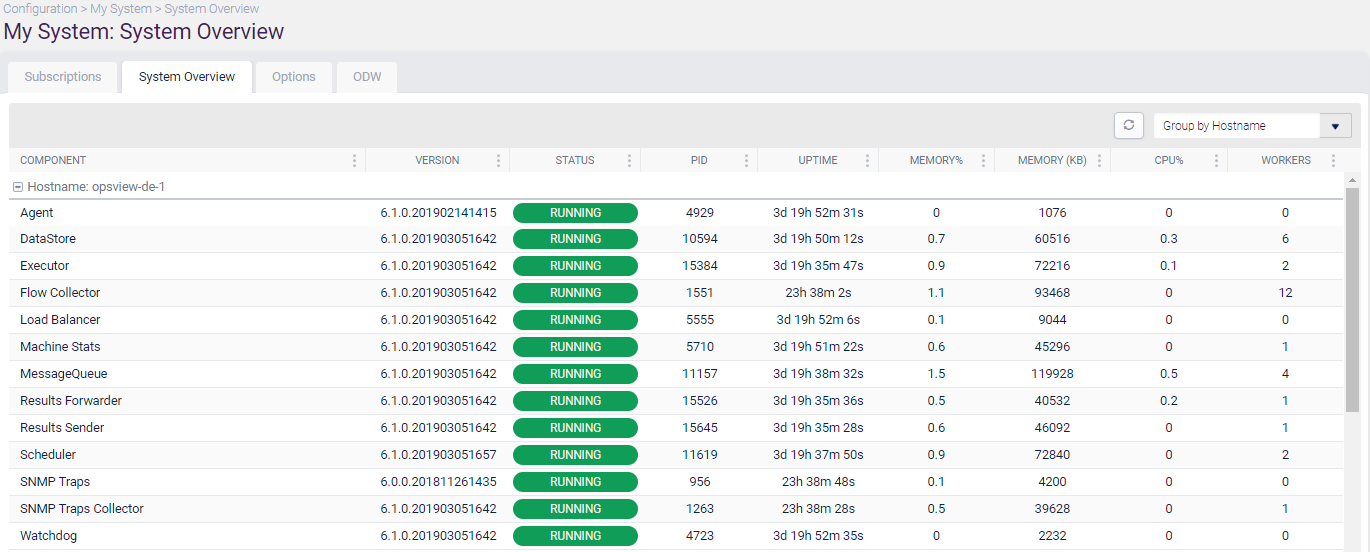Click the SNMP Traps Collector component name

(82, 509)
